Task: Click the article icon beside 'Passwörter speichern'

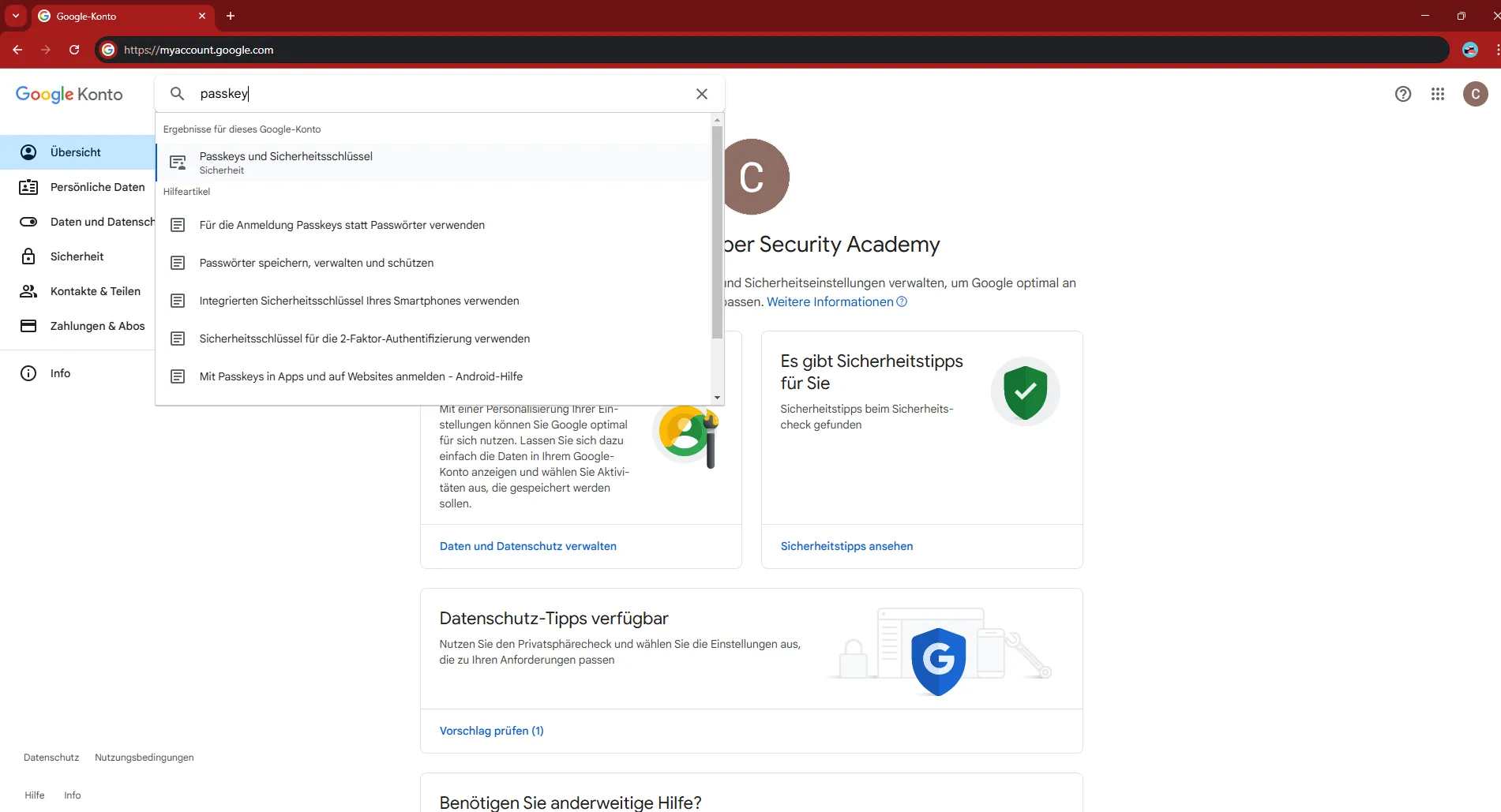Action: click(x=178, y=263)
